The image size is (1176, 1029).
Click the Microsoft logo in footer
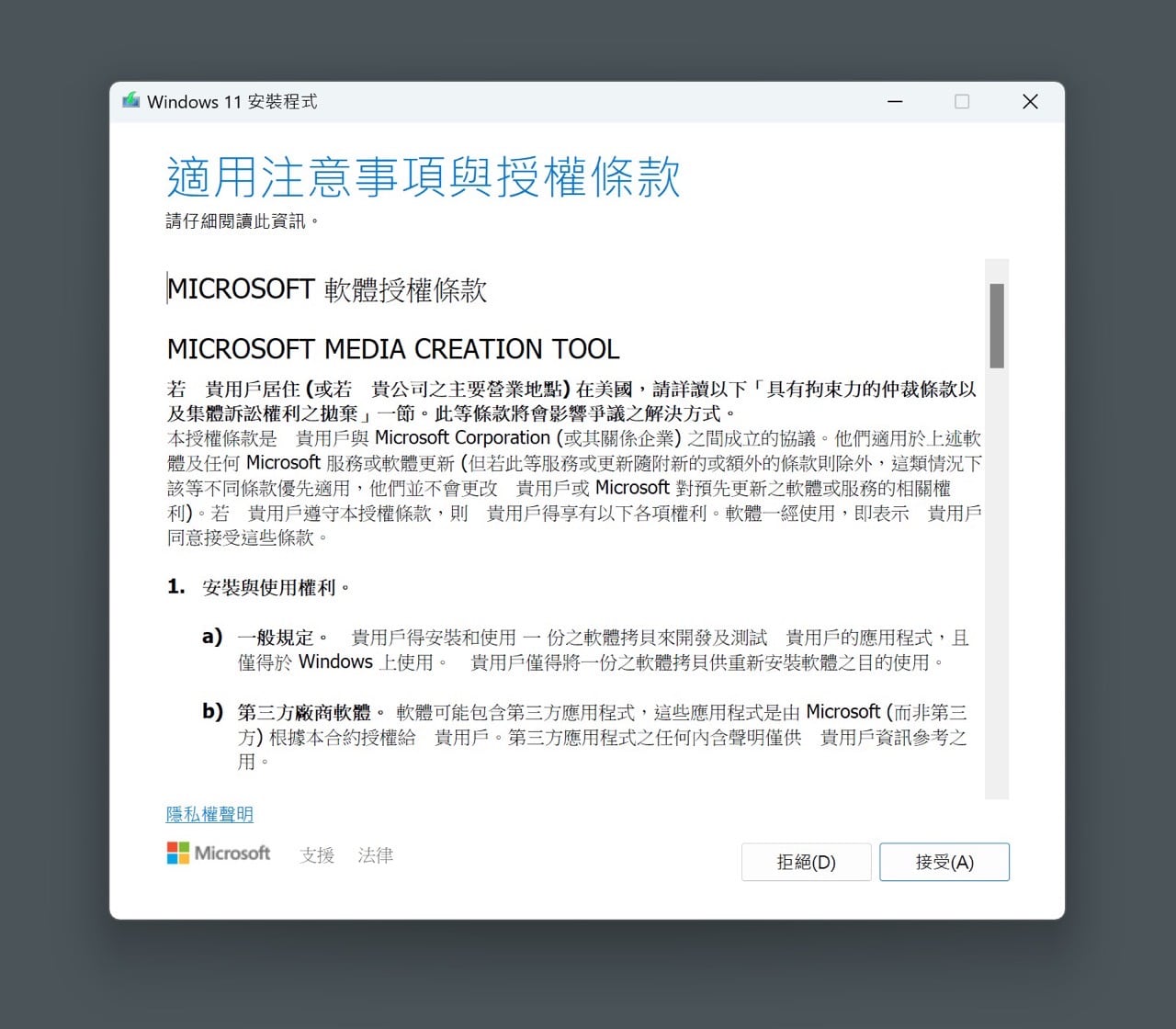tap(219, 854)
